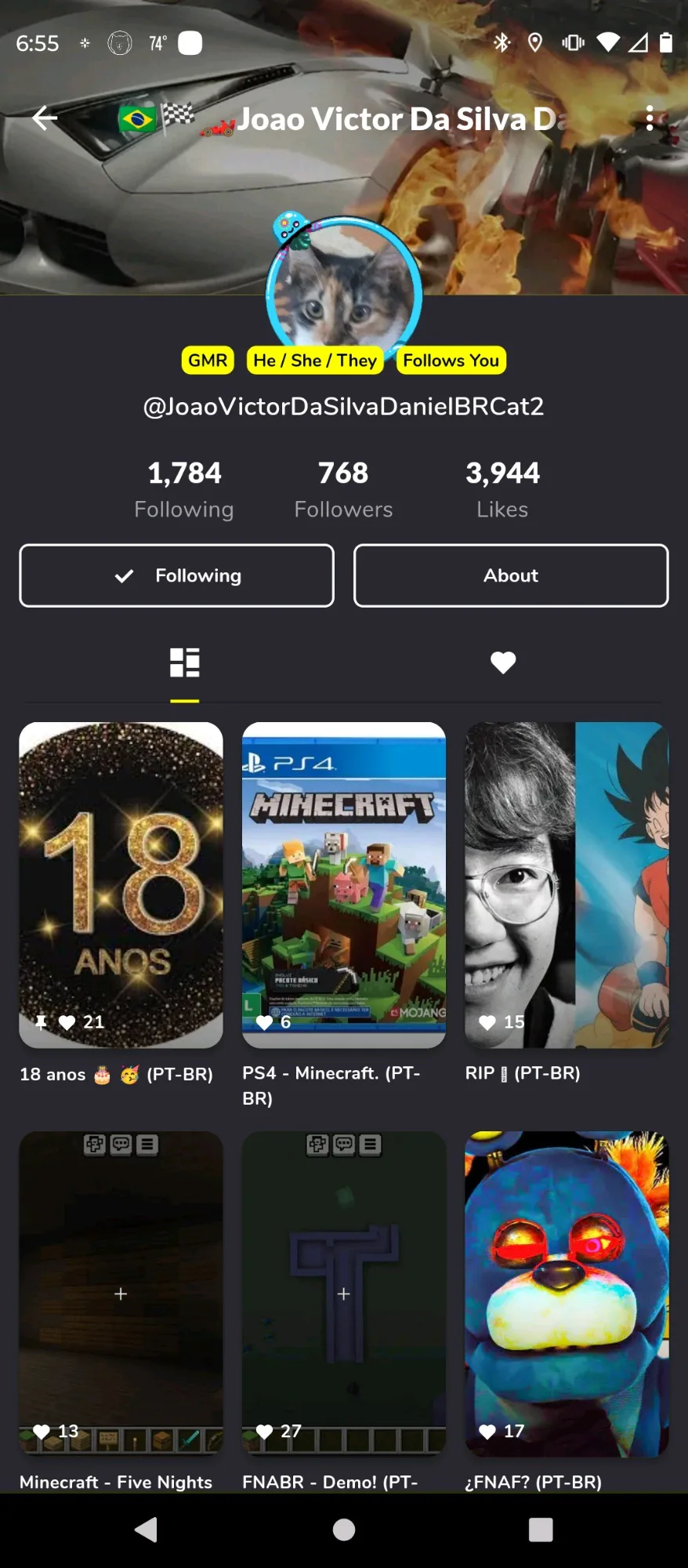
Task: View the 768 Followers list
Action: 343,489
